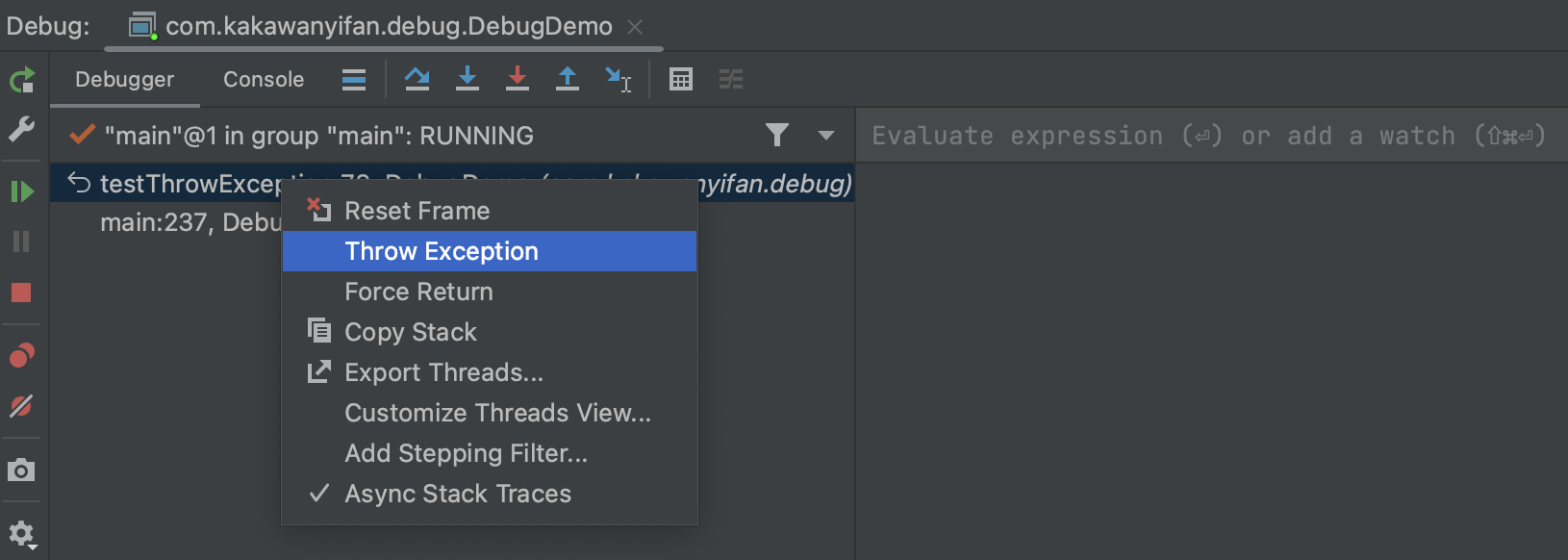Viewport: 1568px width, 560px height.
Task: Select Throw Exception from context menu
Action: tap(442, 251)
